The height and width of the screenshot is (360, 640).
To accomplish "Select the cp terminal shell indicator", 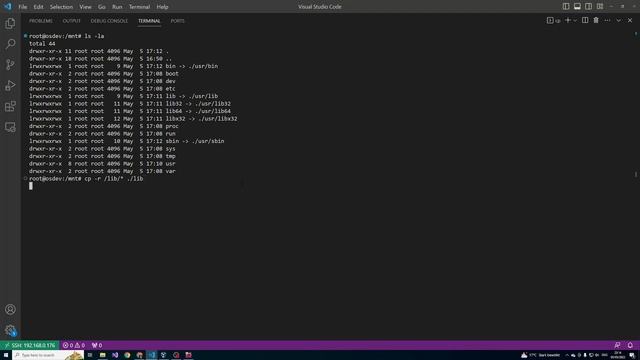I will pyautogui.click(x=553, y=20).
